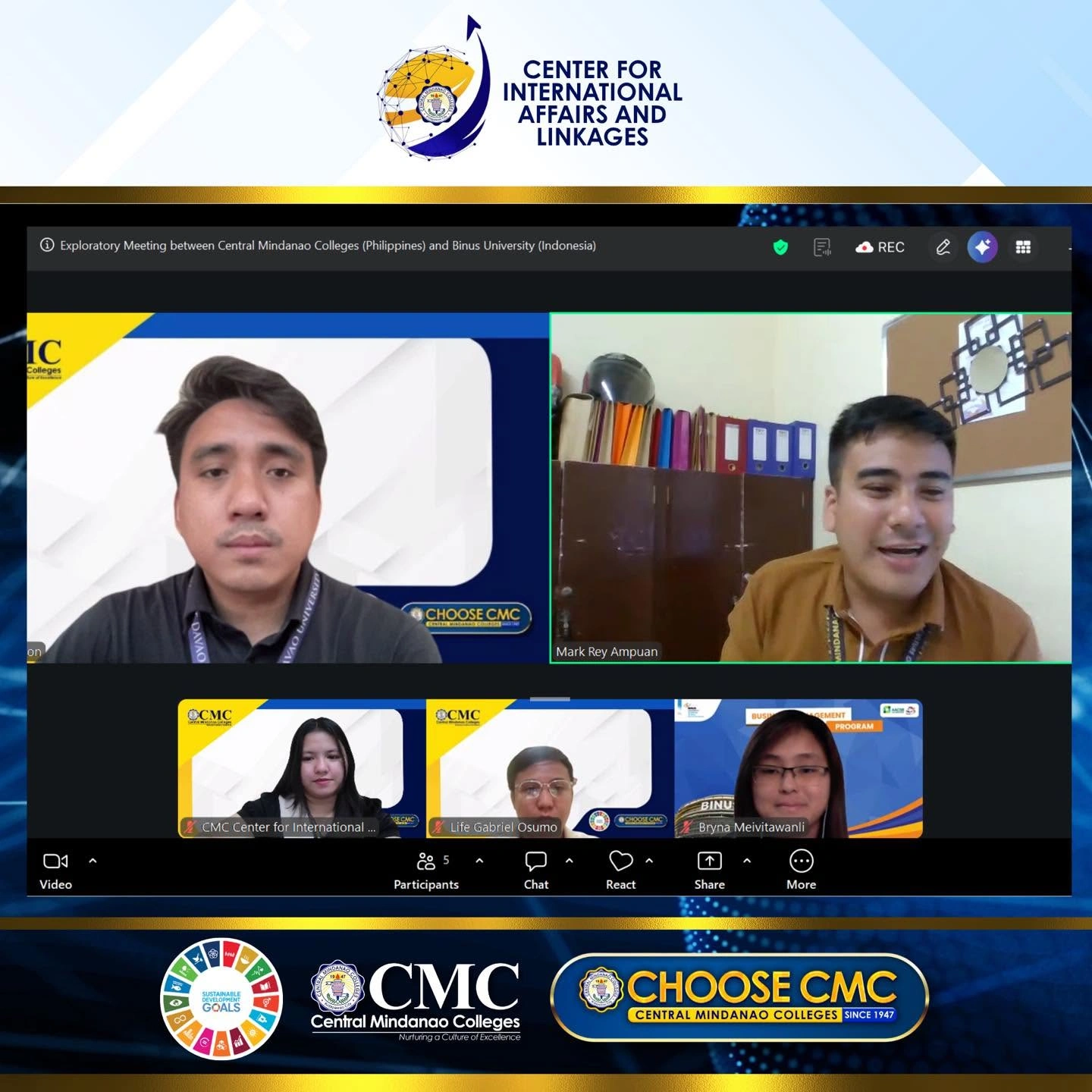
Task: Open the Chat panel
Action: coord(536,871)
